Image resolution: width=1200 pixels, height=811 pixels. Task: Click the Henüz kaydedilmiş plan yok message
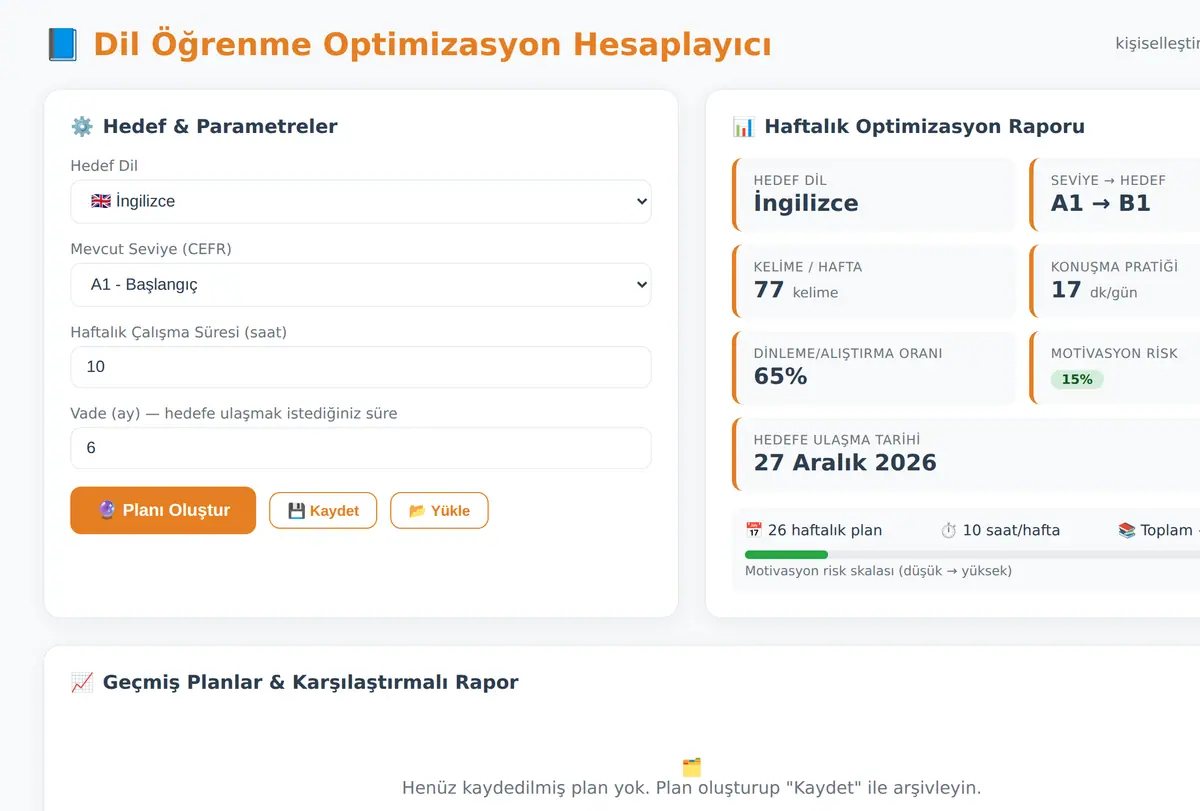[692, 788]
